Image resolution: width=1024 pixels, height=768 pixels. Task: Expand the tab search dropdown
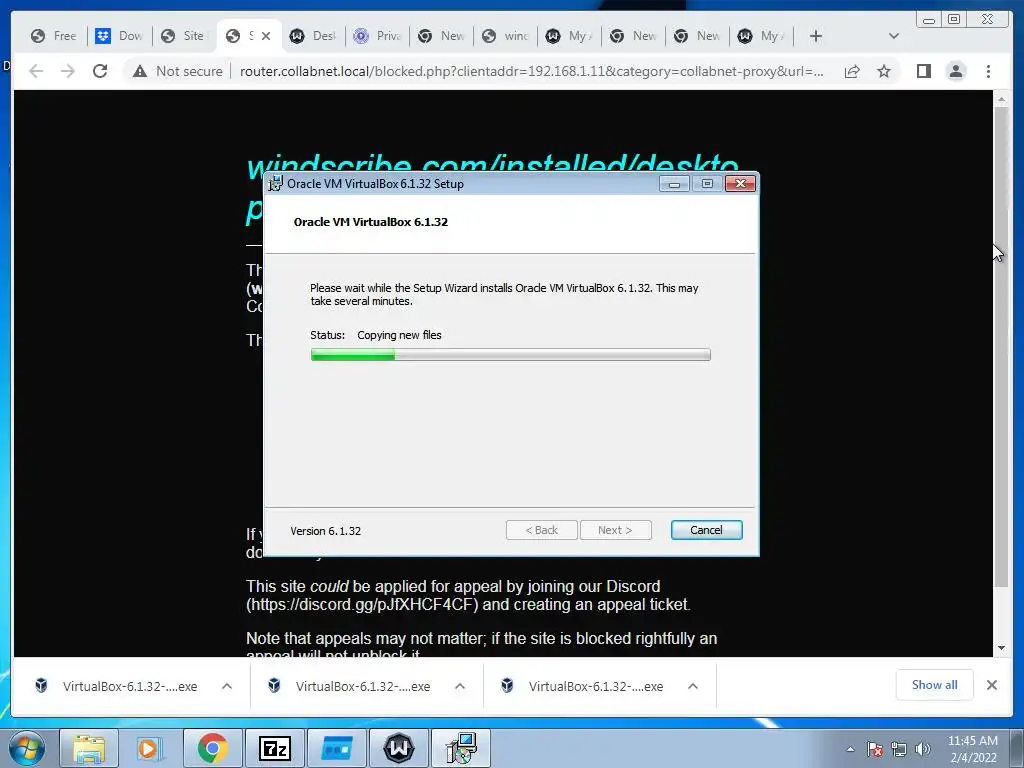click(893, 36)
